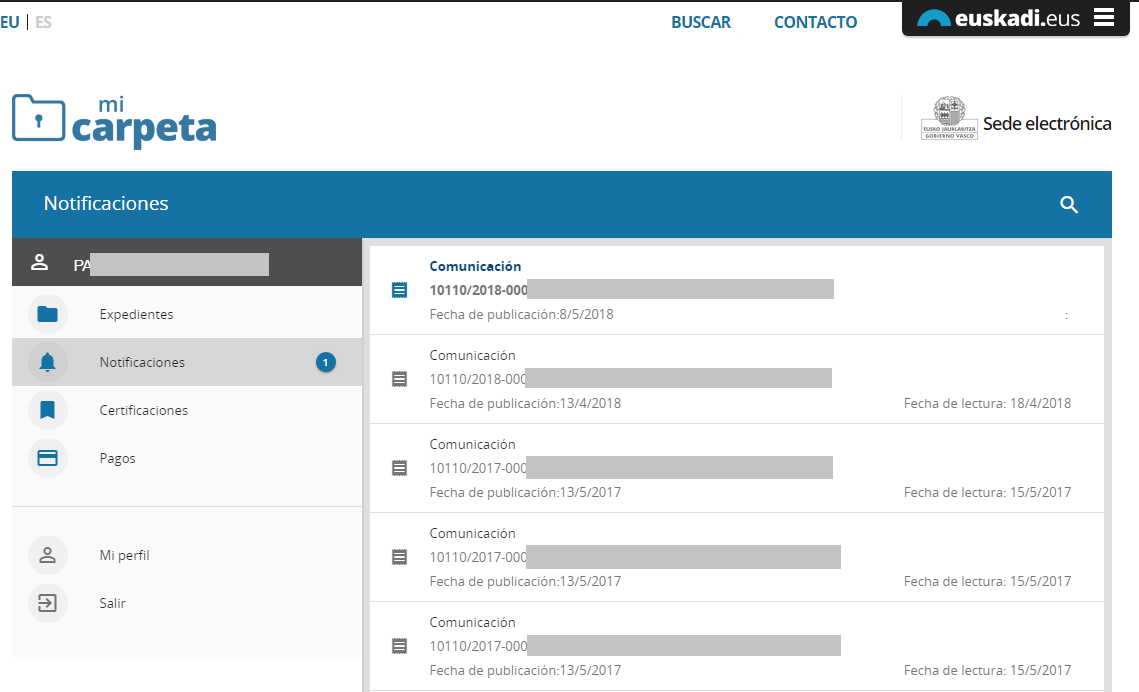Image resolution: width=1139 pixels, height=692 pixels.
Task: Select Expedientes in the sidebar menu
Action: pyautogui.click(x=136, y=315)
